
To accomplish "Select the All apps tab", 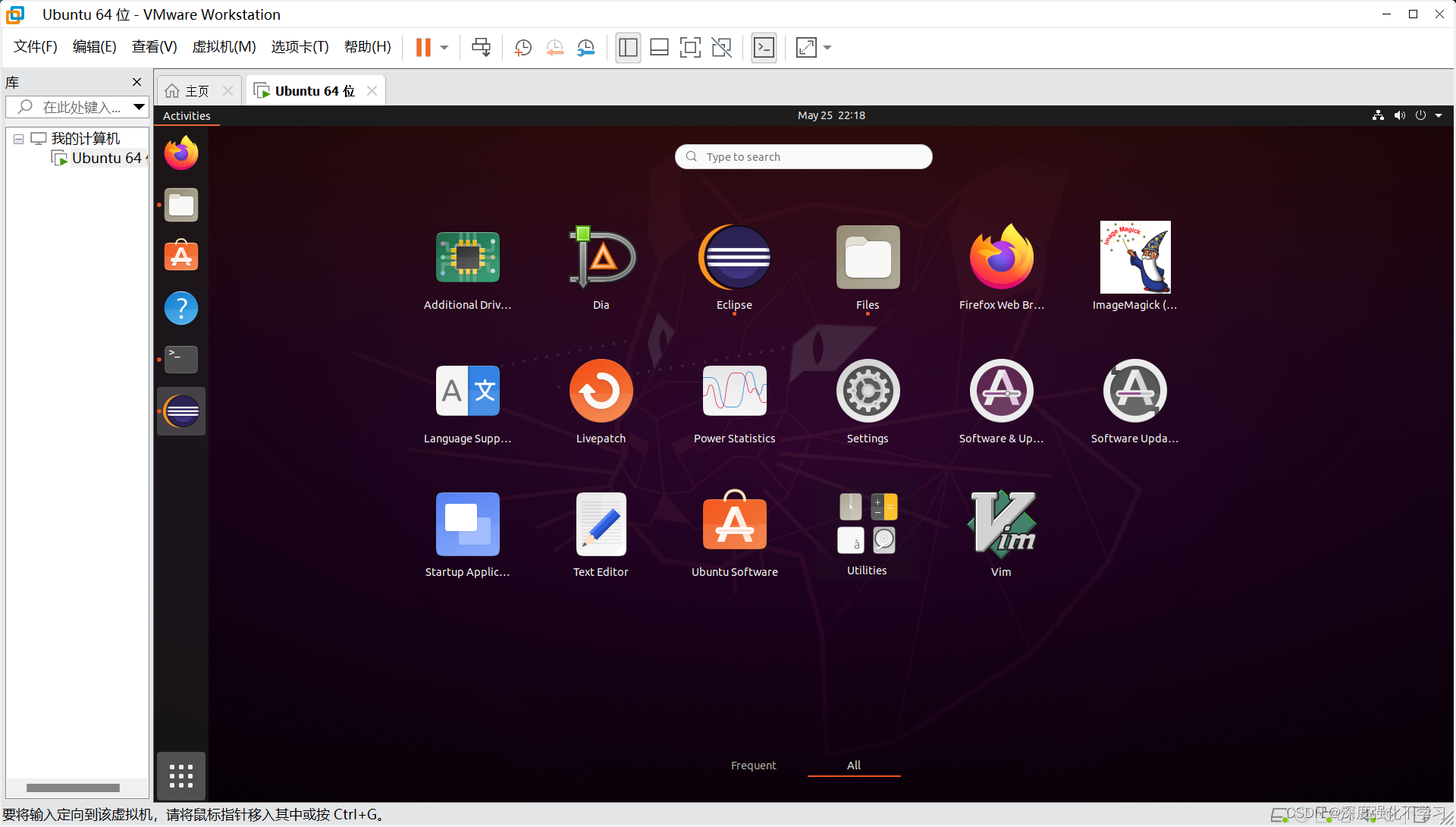I will [x=854, y=765].
